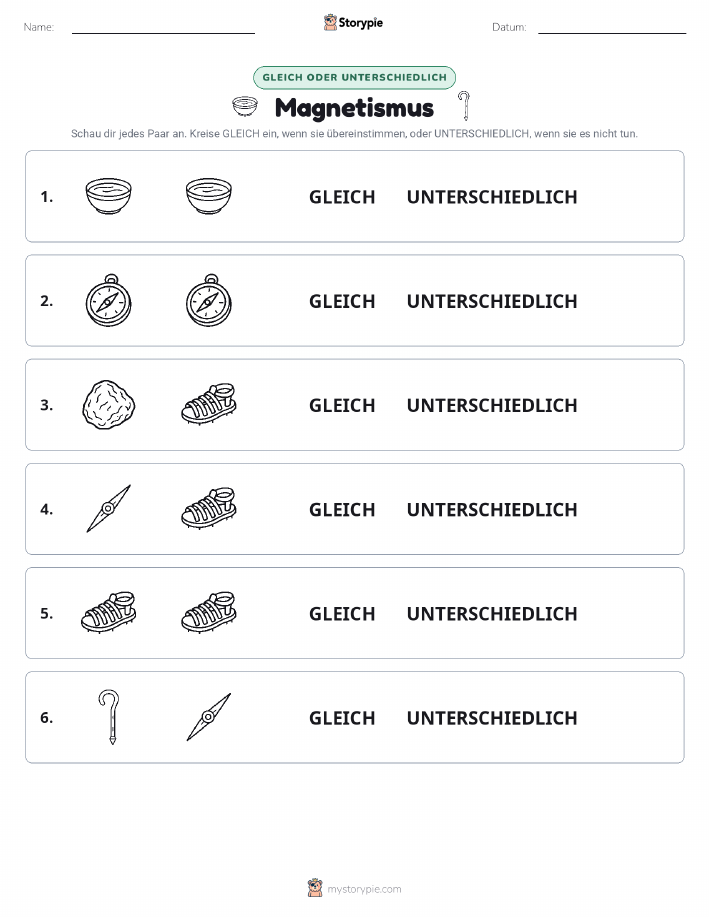Choose UNTERSCHIEDLICH in row 4
The height and width of the screenshot is (917, 709).
pos(492,509)
